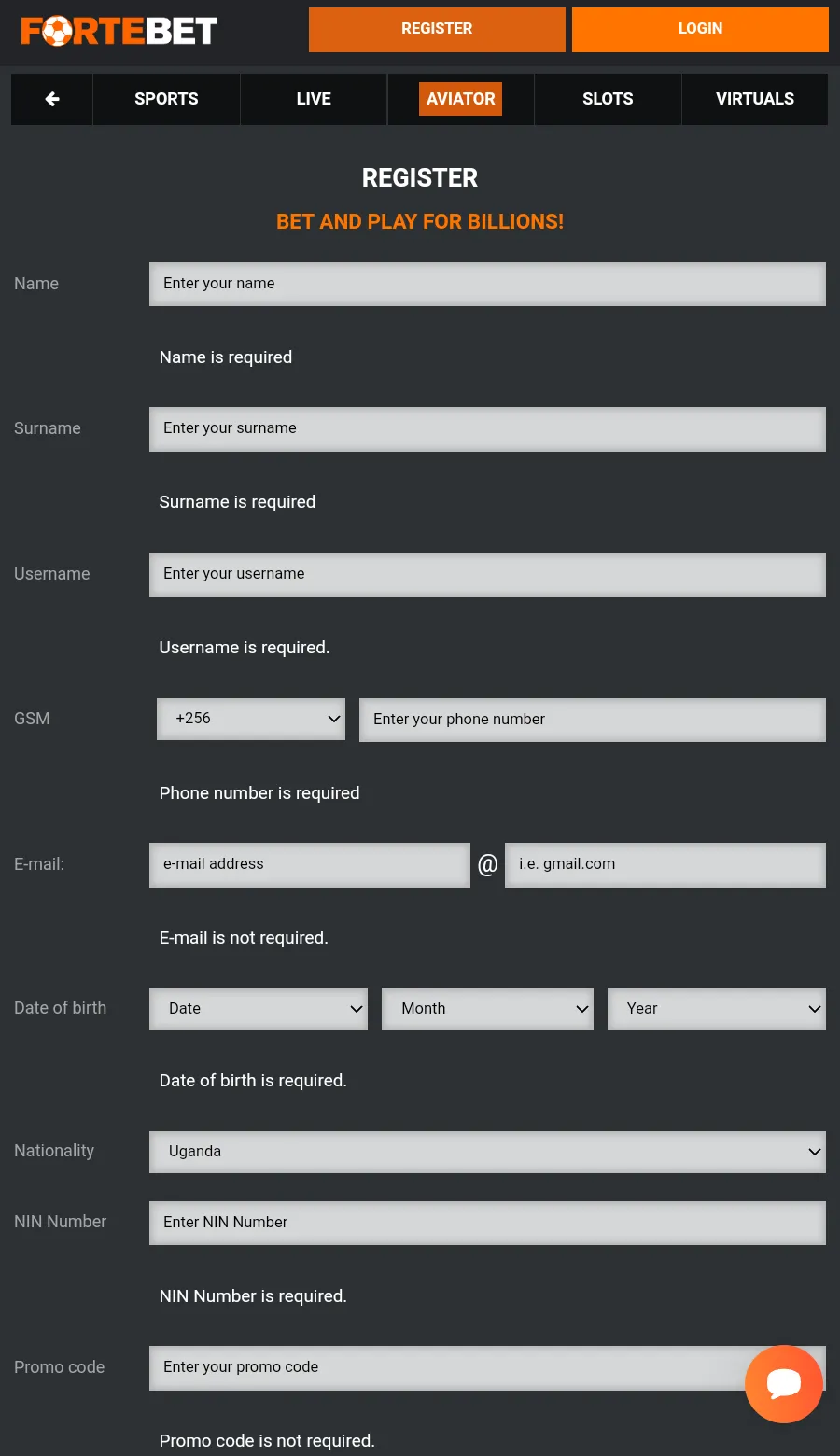Switch to the LIVE tab
Image resolution: width=840 pixels, height=1456 pixels.
click(313, 99)
